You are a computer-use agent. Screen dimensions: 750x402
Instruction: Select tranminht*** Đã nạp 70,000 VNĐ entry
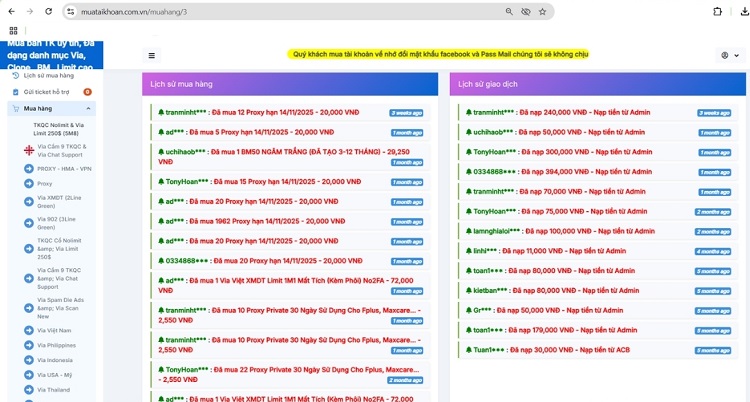(x=598, y=191)
